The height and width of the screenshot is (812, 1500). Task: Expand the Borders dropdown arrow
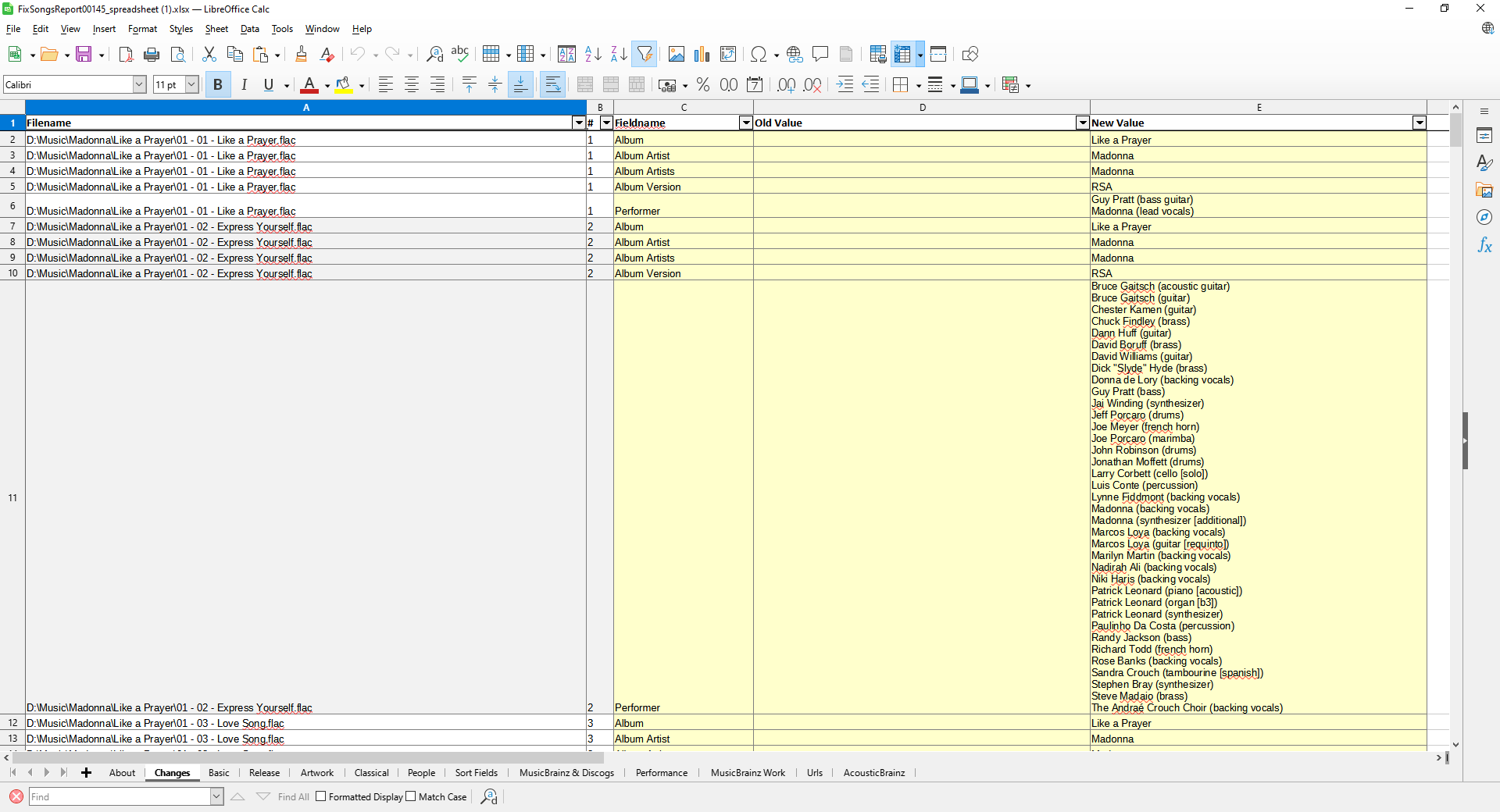tap(919, 85)
